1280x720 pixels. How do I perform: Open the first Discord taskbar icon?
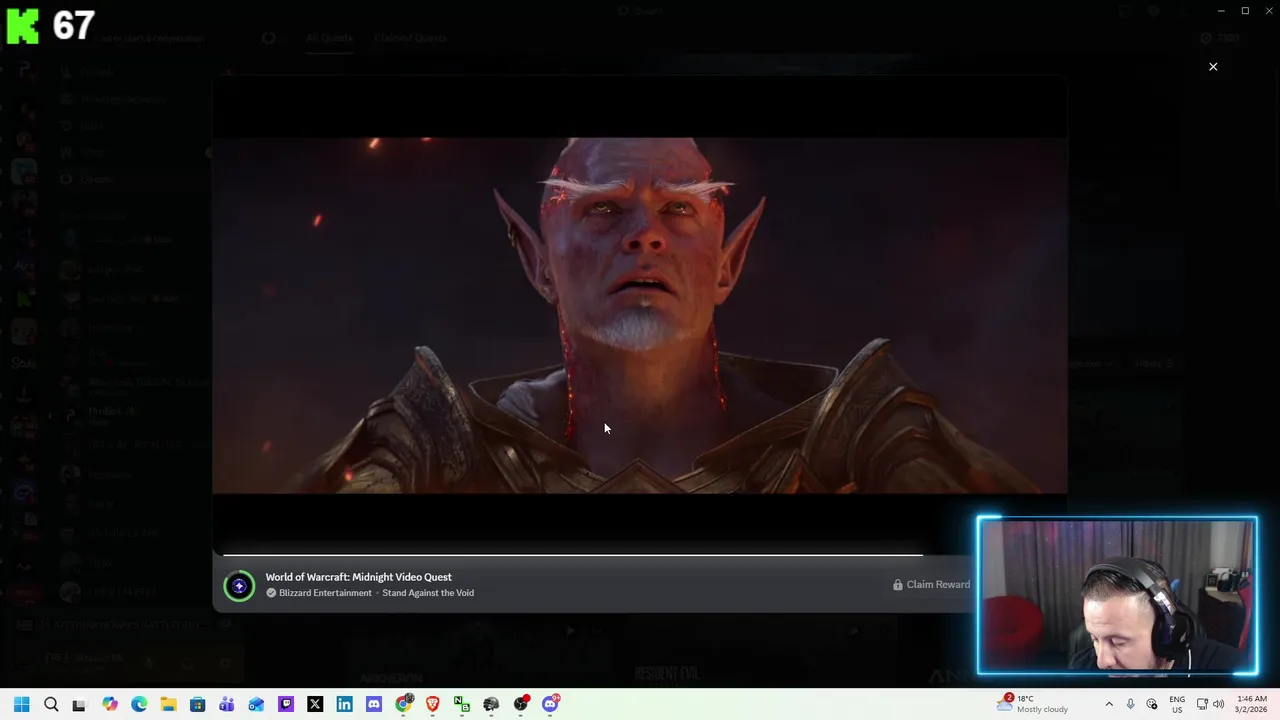374,704
